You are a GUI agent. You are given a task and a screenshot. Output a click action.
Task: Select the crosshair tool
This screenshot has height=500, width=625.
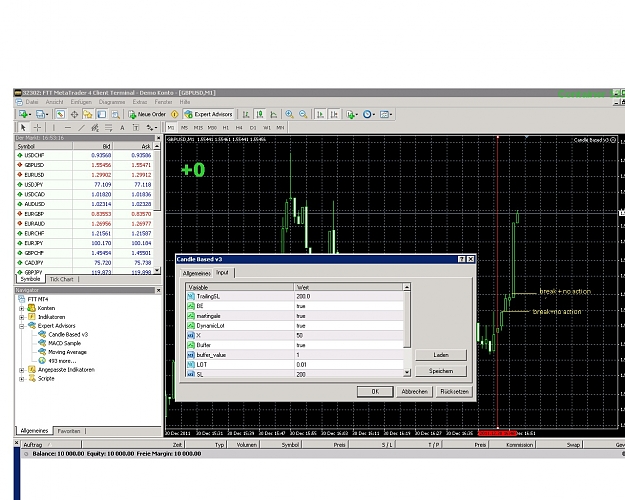(x=37, y=128)
